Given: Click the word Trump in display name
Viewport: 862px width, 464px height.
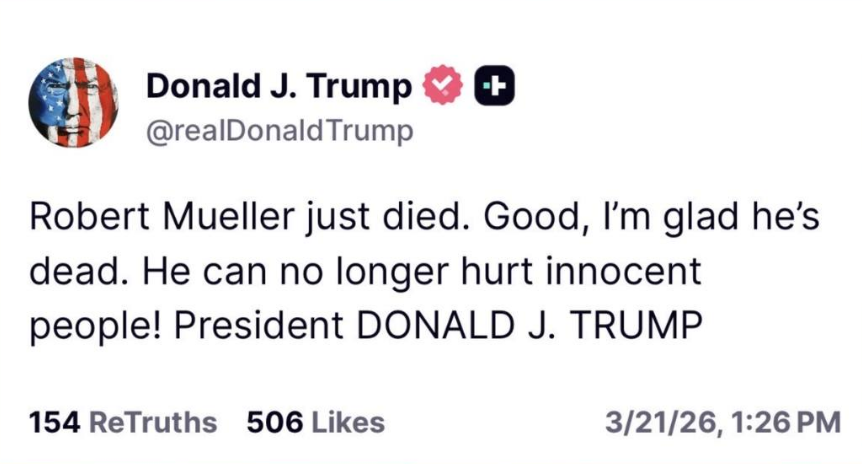Looking at the screenshot, I should (x=366, y=87).
